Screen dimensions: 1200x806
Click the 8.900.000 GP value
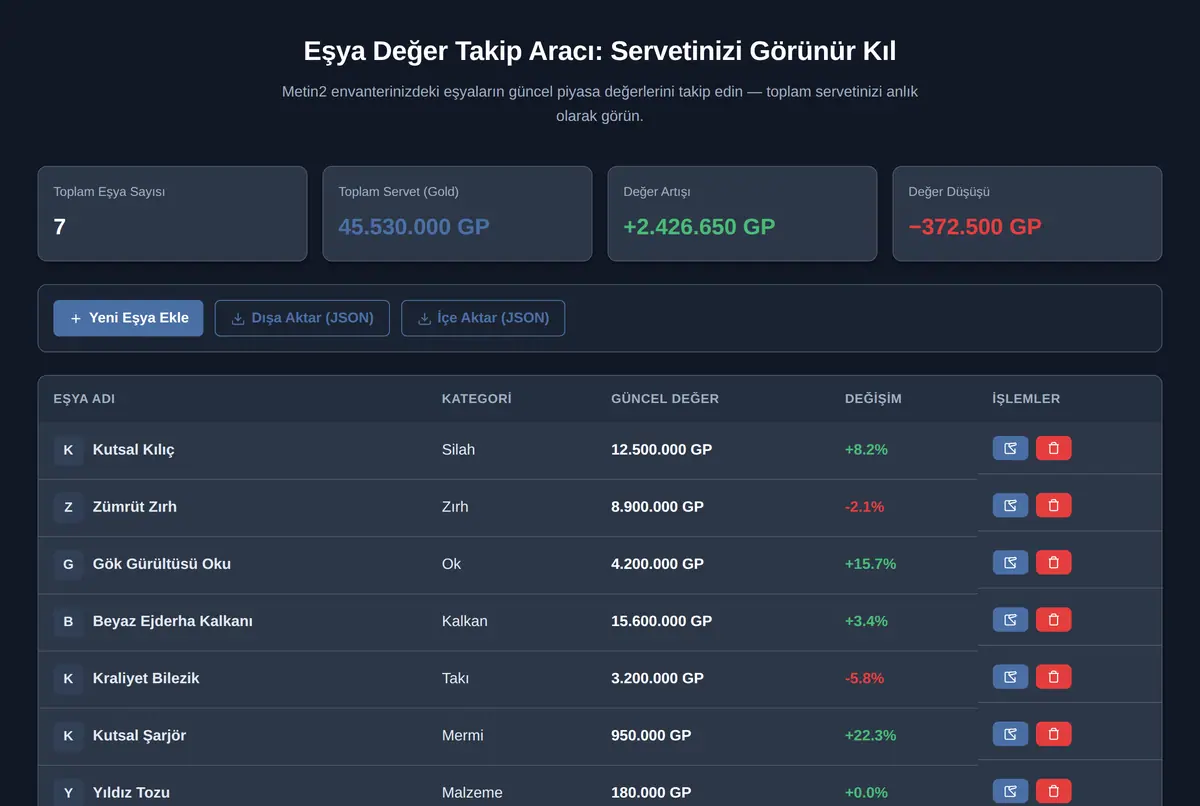pos(658,507)
